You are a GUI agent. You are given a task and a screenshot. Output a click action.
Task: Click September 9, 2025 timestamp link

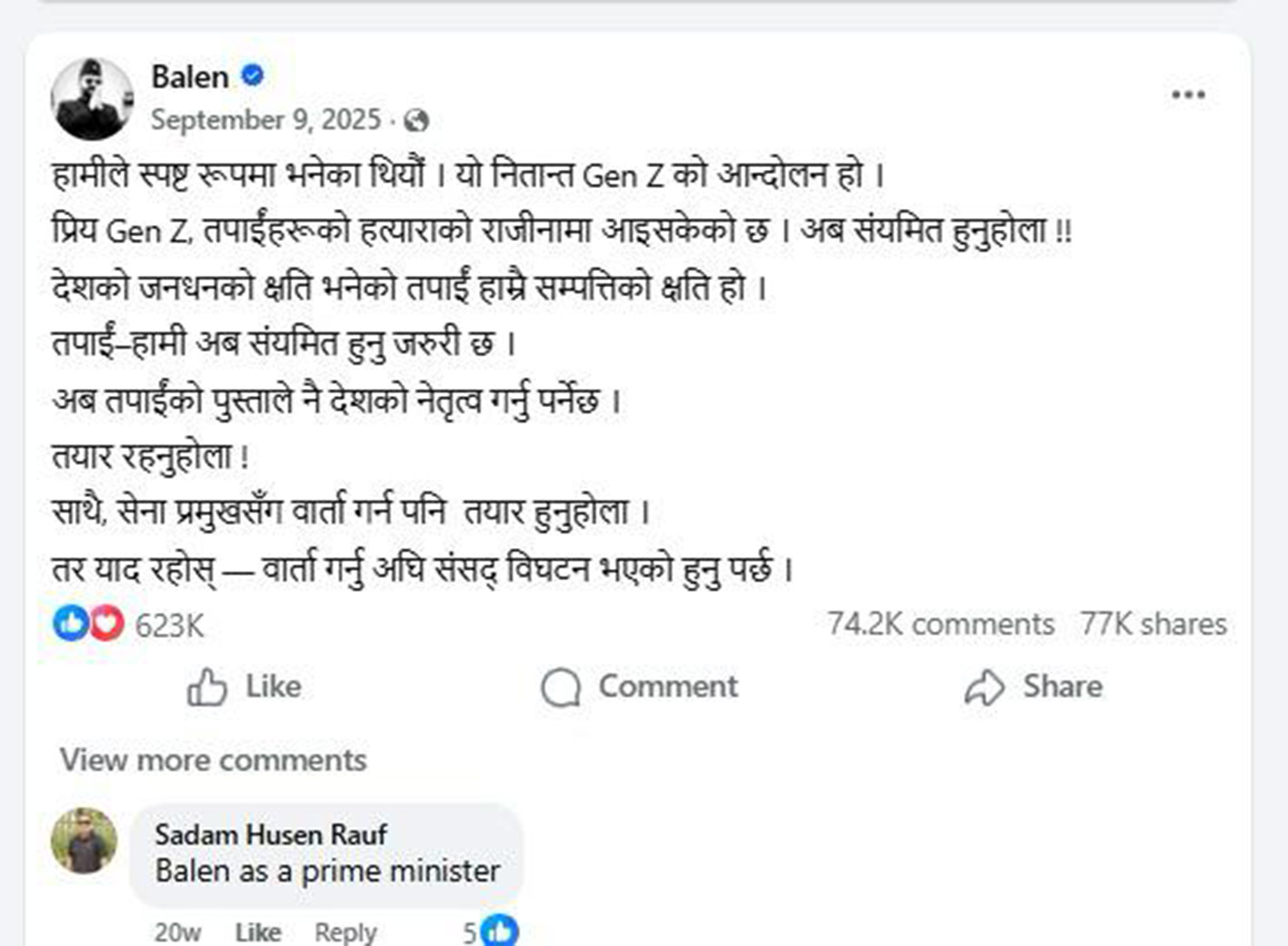pos(268,119)
